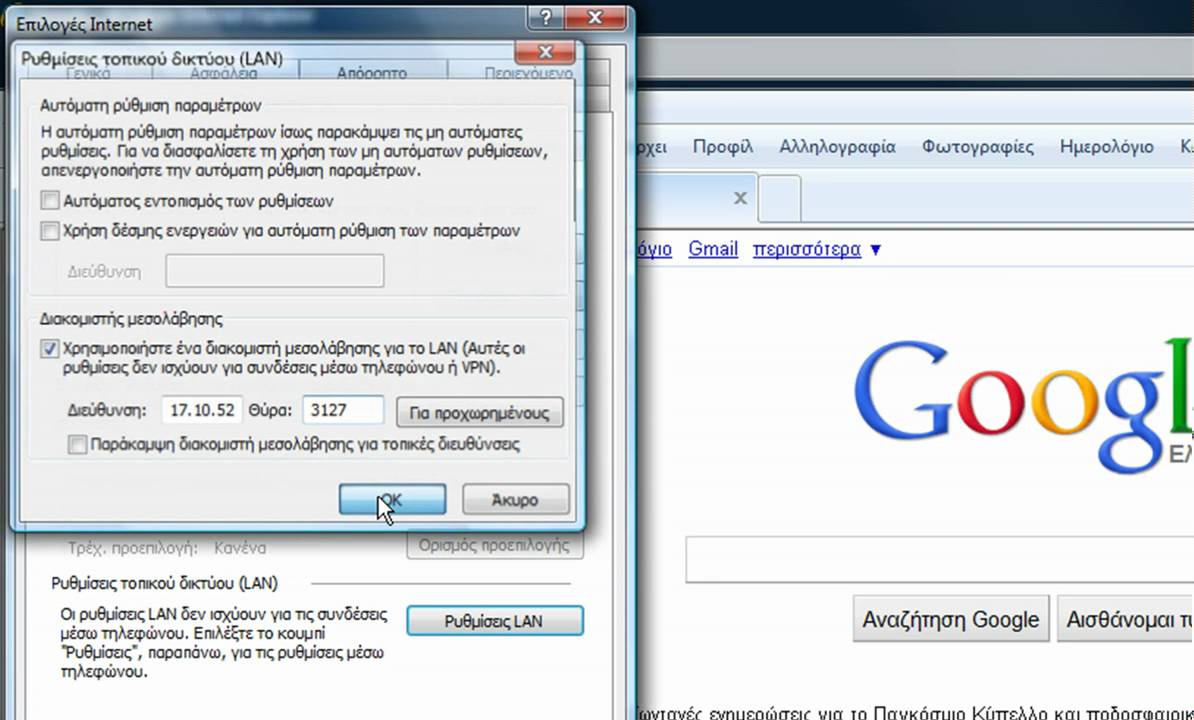Viewport: 1194px width, 720px height.
Task: Click the Google search text box
Action: point(940,559)
